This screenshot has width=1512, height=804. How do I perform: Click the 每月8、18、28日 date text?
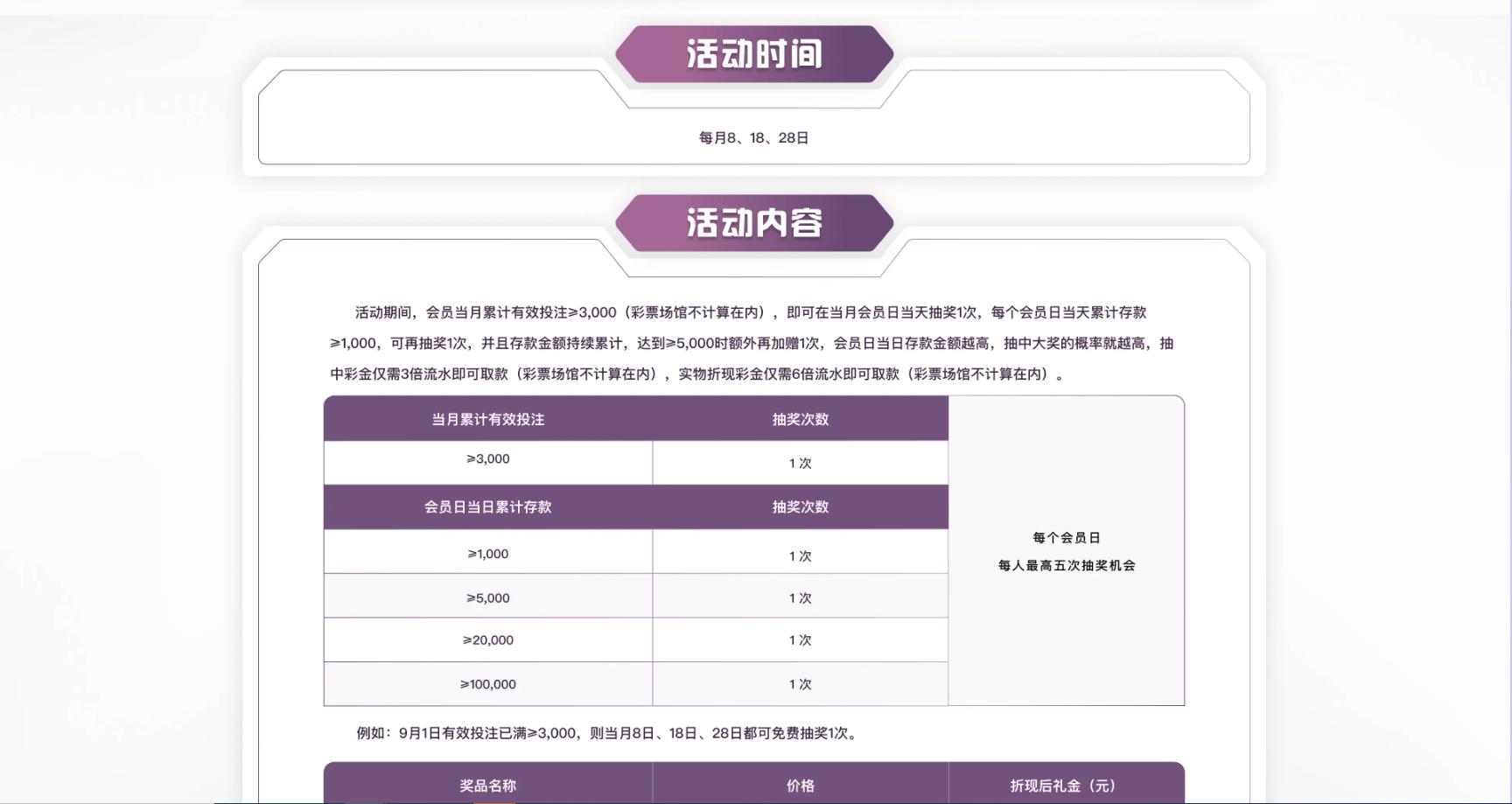(x=753, y=138)
